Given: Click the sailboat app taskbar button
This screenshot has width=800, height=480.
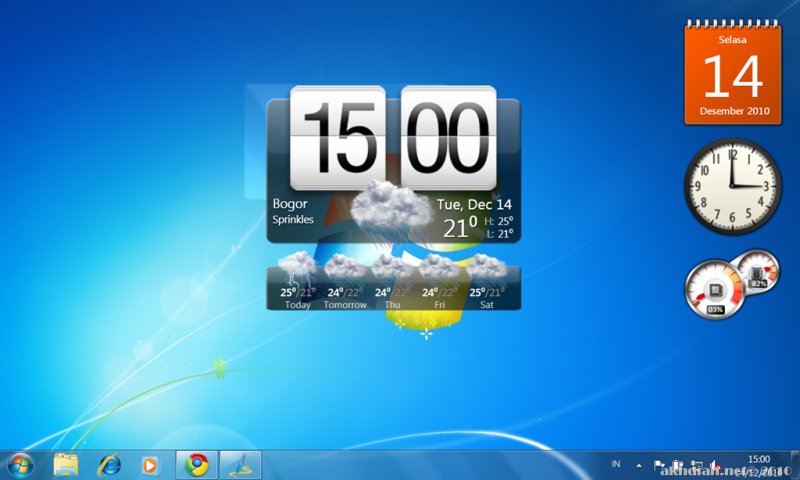Looking at the screenshot, I should 240,464.
